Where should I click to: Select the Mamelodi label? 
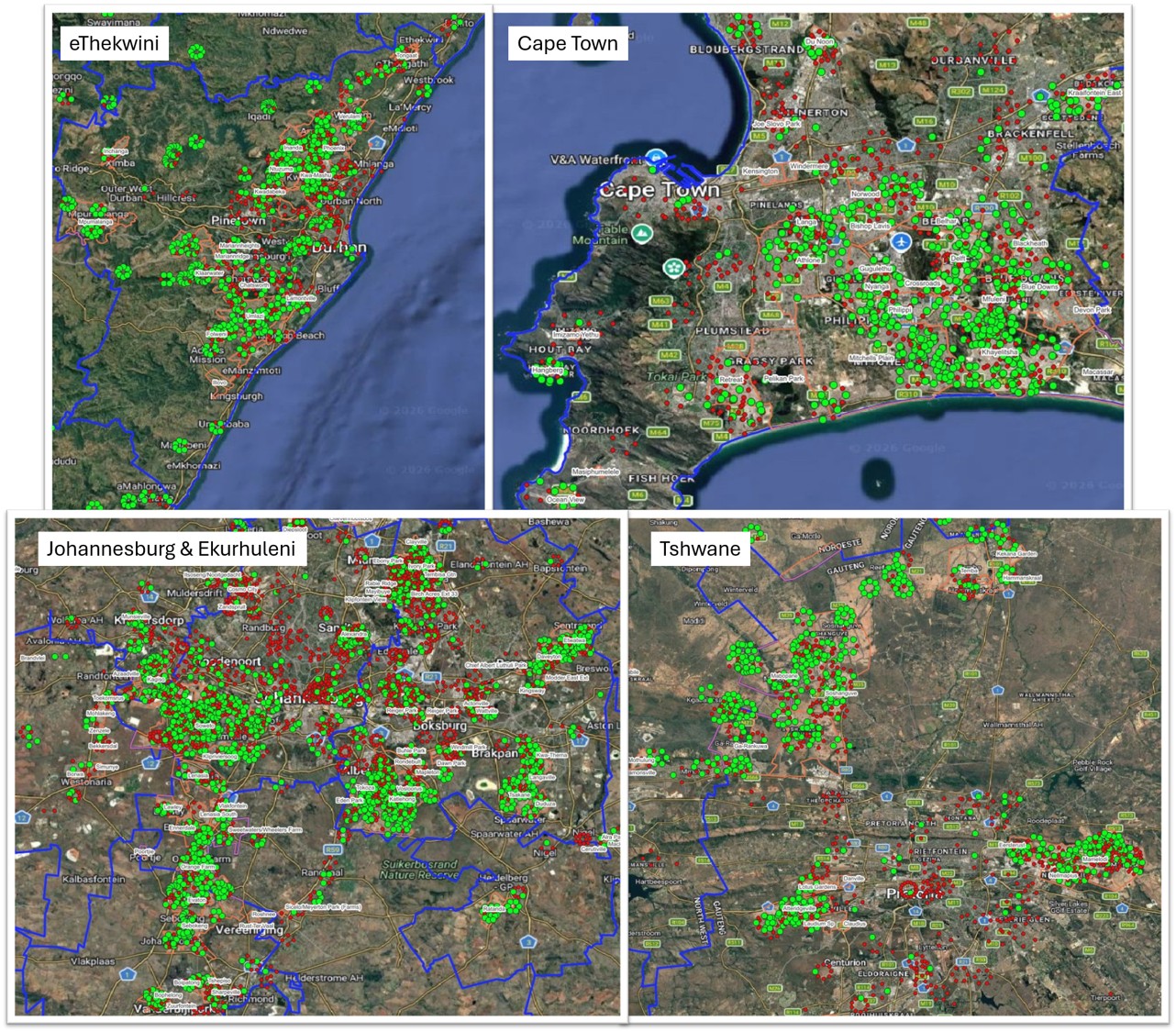pyautogui.click(x=1094, y=860)
